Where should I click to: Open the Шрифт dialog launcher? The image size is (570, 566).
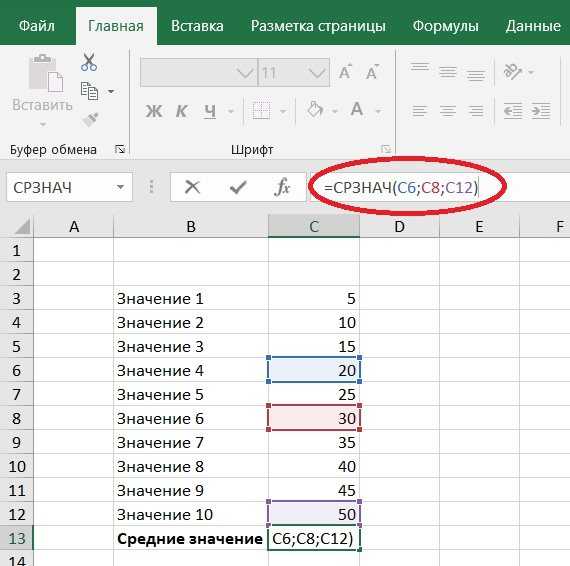pyautogui.click(x=386, y=149)
